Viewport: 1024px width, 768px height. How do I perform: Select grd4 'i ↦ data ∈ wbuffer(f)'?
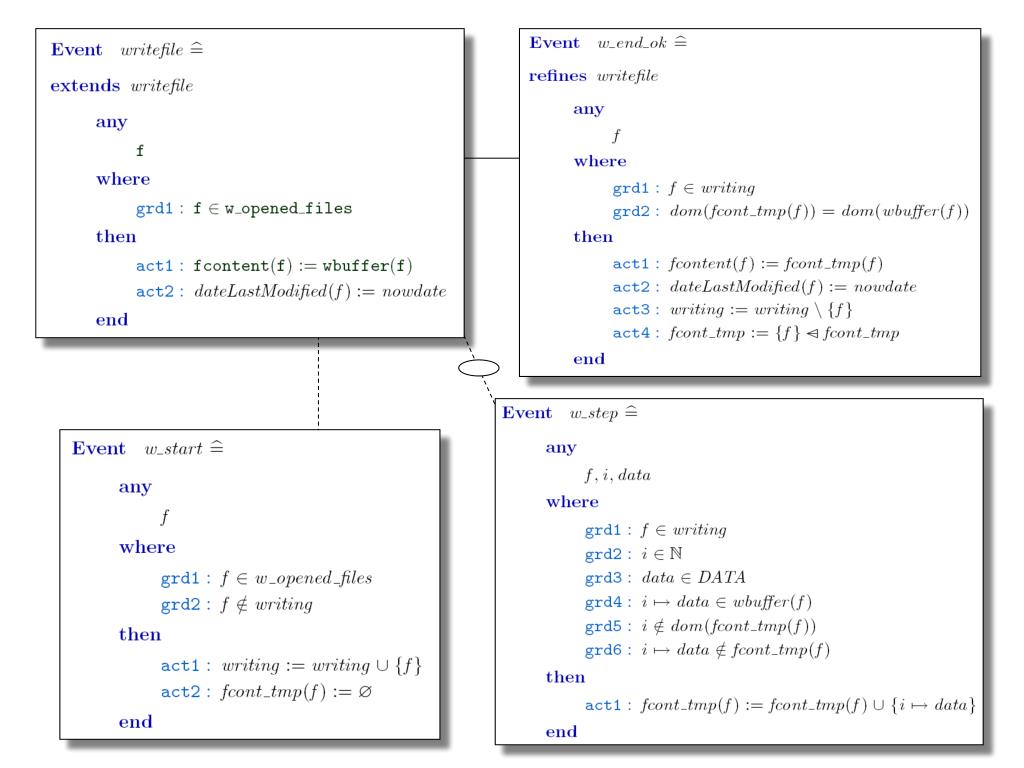click(698, 601)
